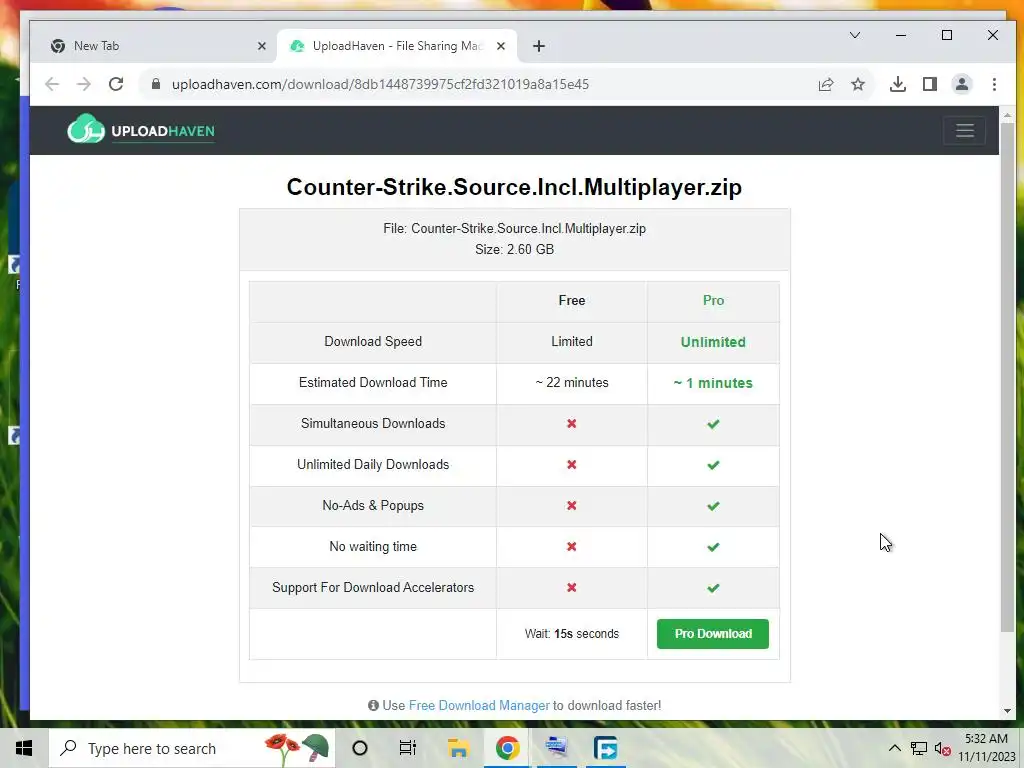
Task: Click the red X for Simultaneous Downloads
Action: [571, 424]
